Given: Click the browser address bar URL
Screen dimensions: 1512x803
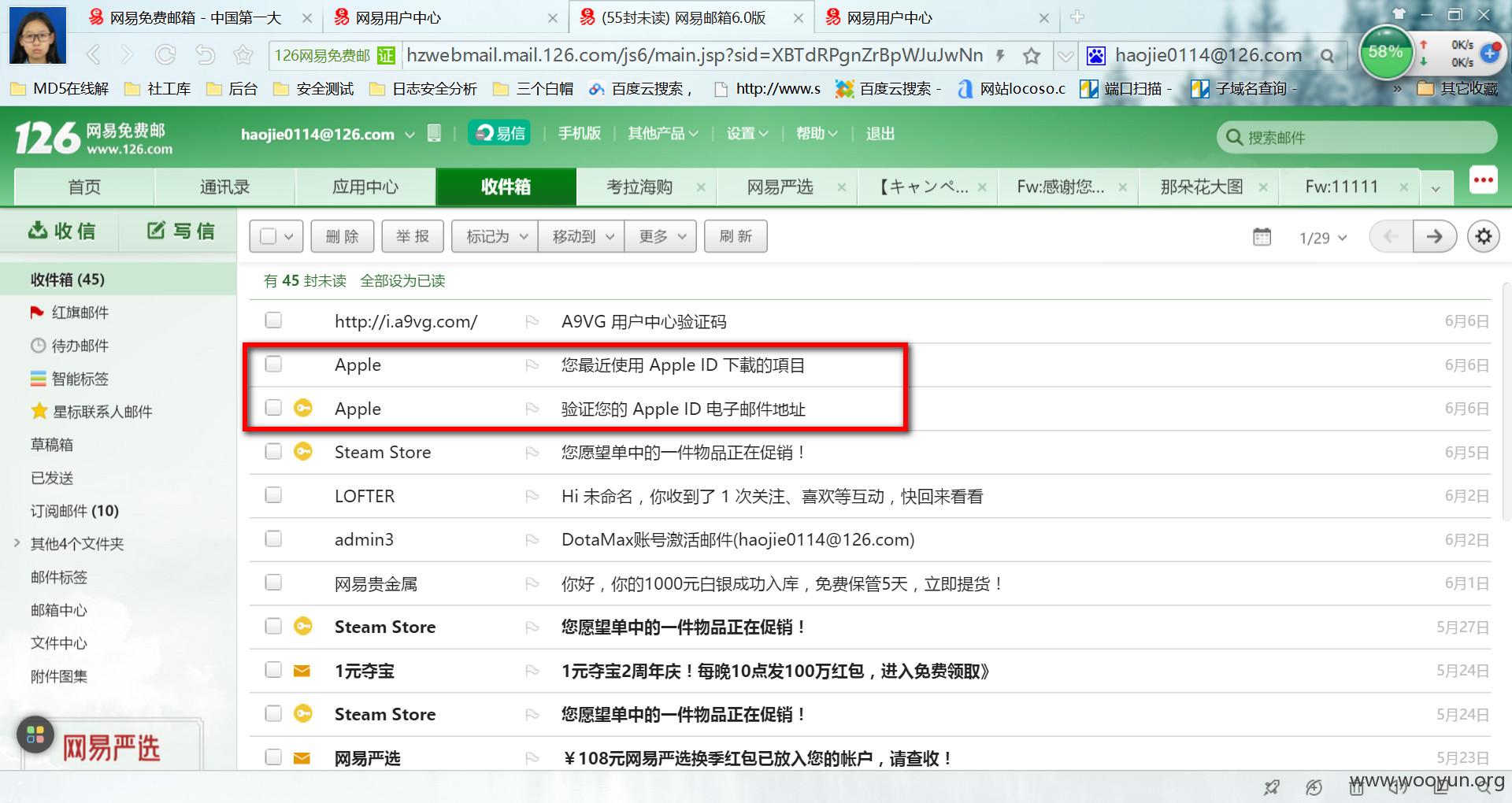Looking at the screenshot, I should click(695, 55).
